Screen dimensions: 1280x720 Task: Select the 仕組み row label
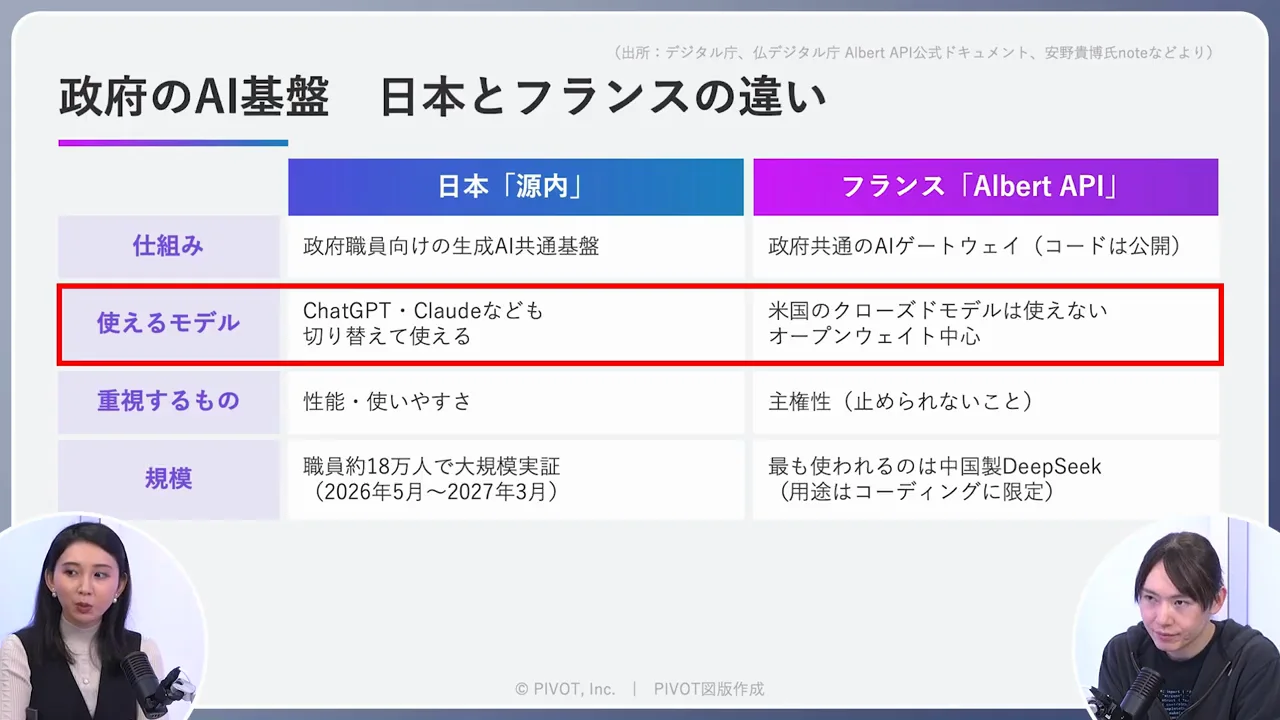coord(168,246)
